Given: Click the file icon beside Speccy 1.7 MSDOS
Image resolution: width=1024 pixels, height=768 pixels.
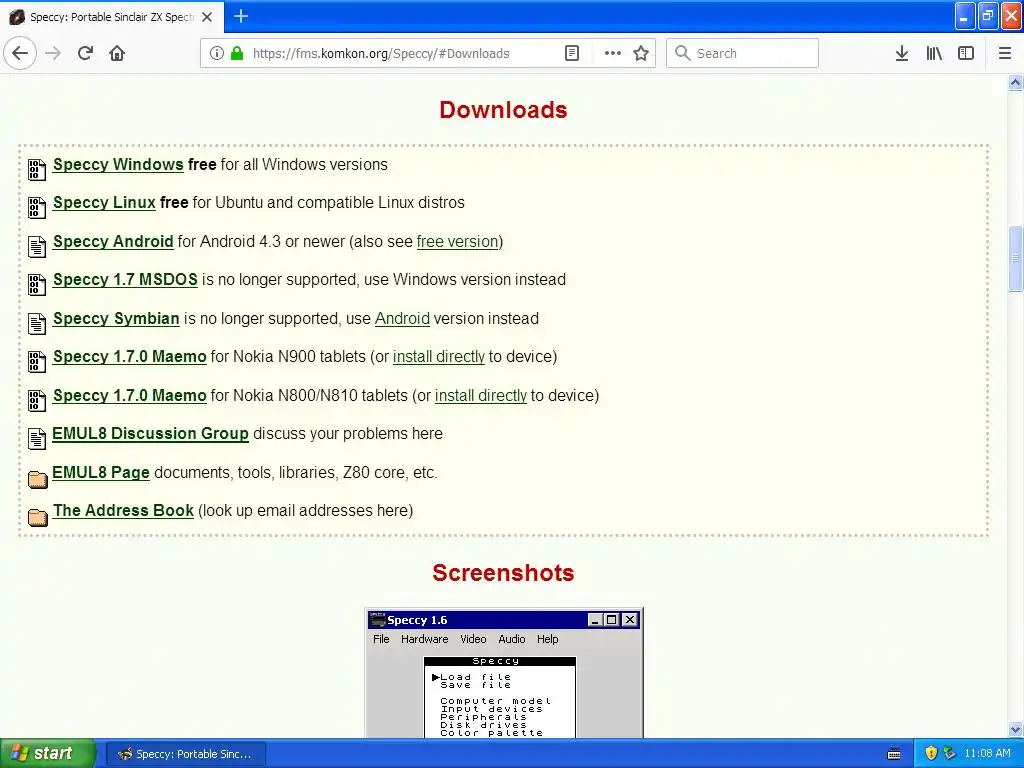Looking at the screenshot, I should (x=37, y=284).
